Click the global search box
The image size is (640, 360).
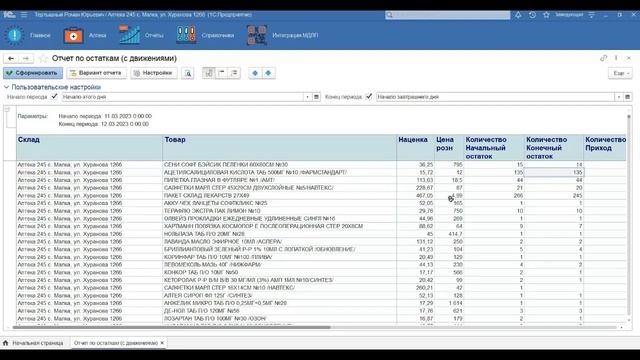coord(448,15)
